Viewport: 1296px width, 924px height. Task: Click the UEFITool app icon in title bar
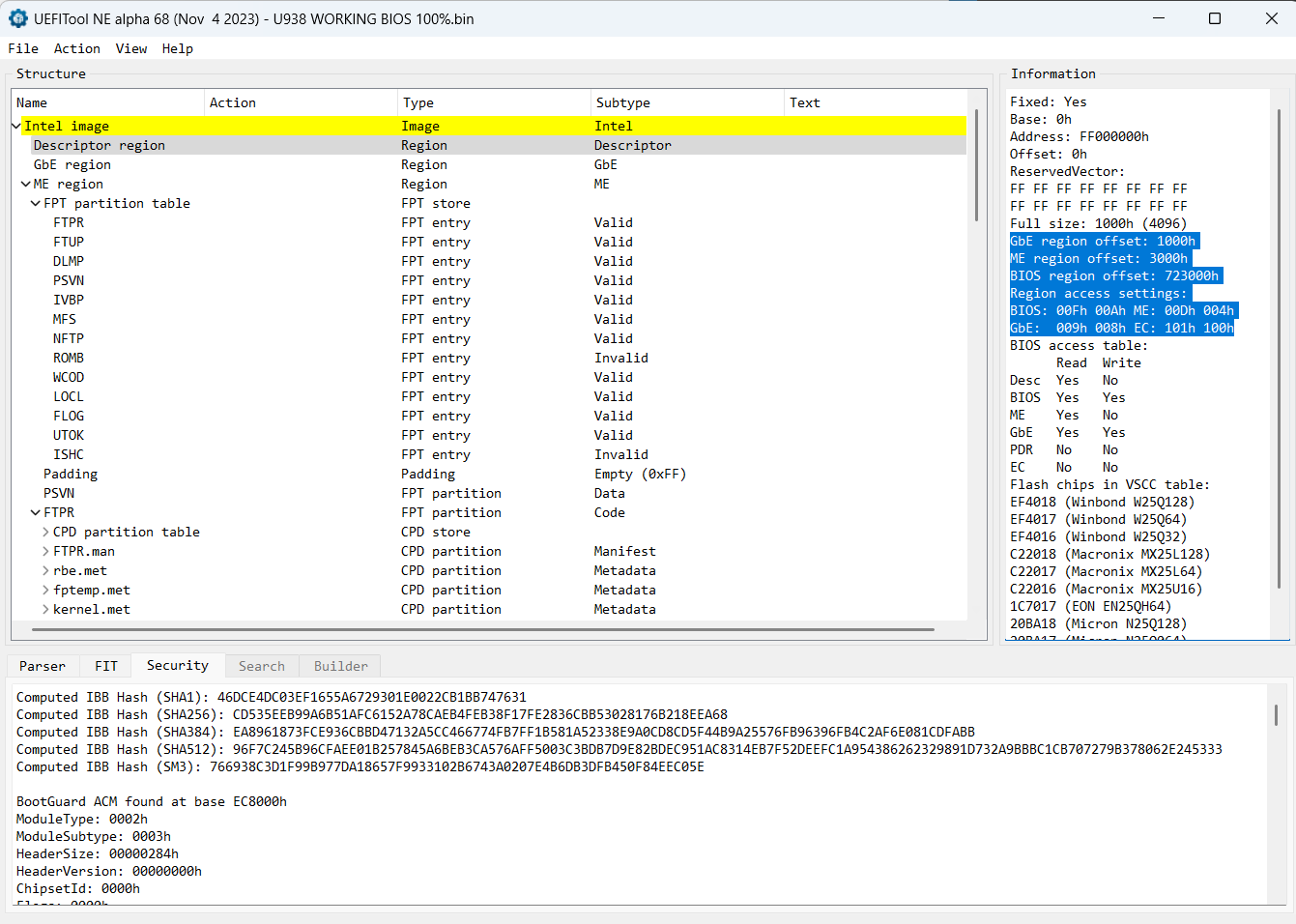coord(17,18)
